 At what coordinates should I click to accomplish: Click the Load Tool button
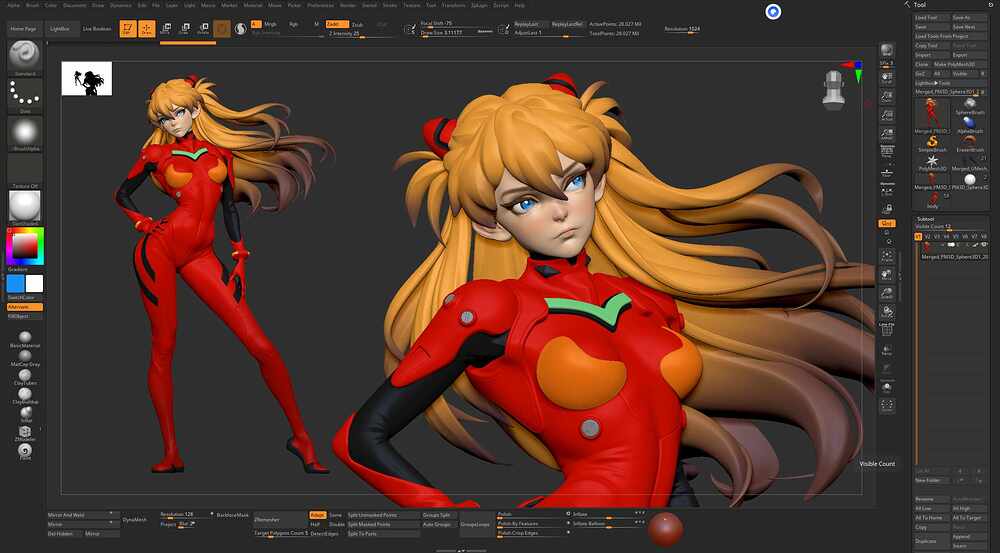pos(932,18)
